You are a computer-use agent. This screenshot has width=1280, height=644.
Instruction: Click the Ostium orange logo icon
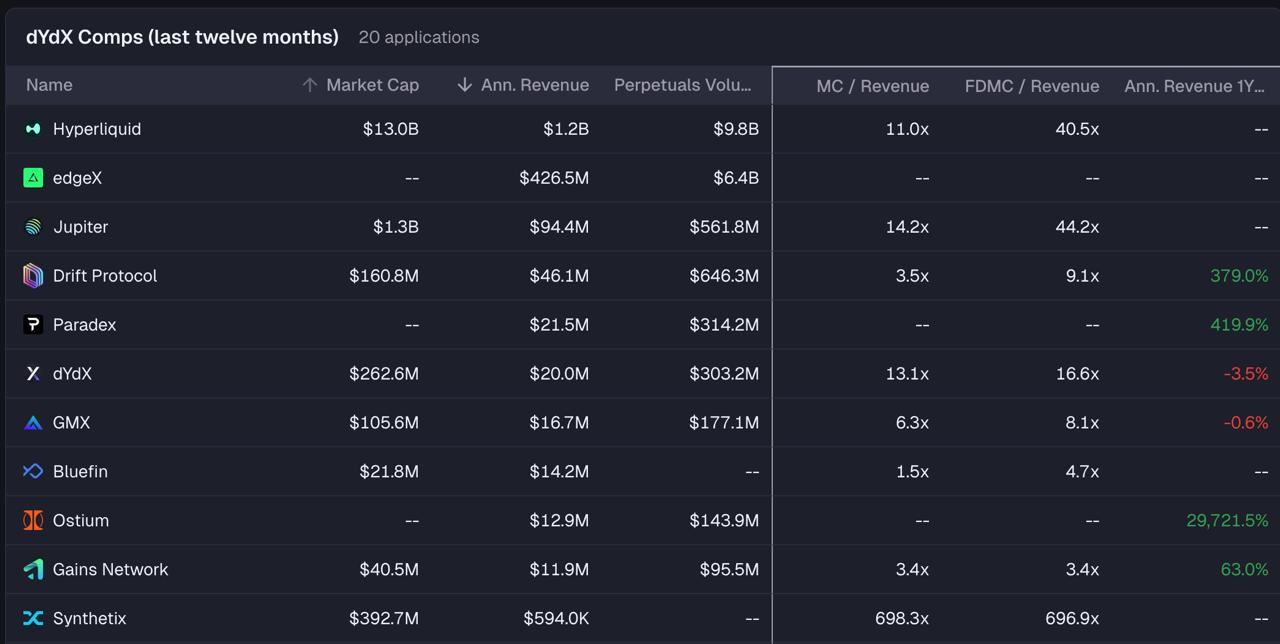pos(33,521)
